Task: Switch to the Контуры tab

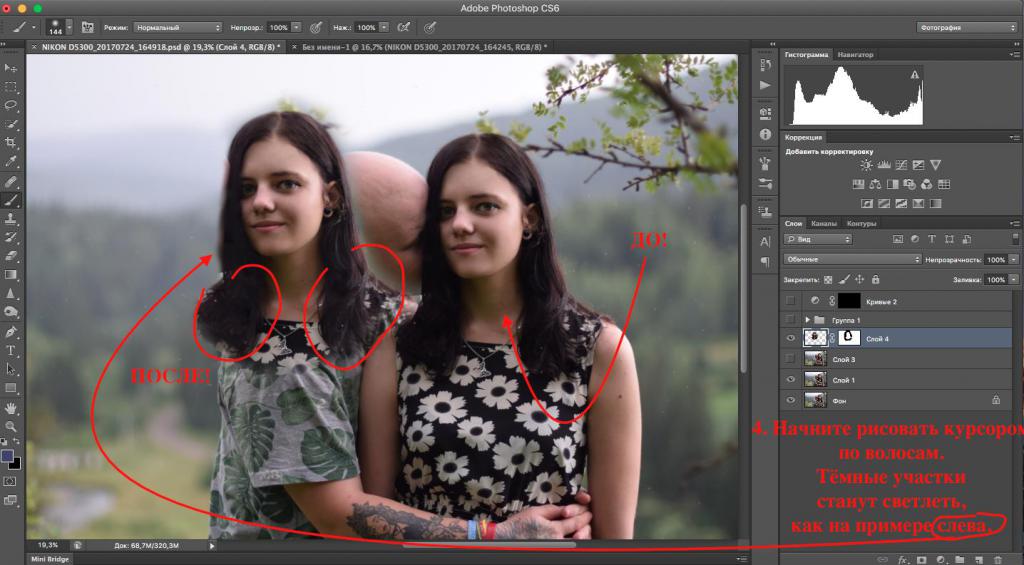Action: [x=861, y=223]
